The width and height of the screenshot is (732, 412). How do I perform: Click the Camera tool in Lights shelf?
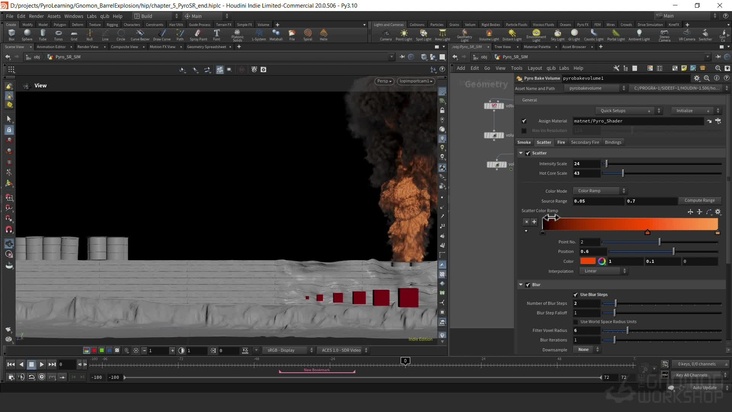(x=386, y=35)
